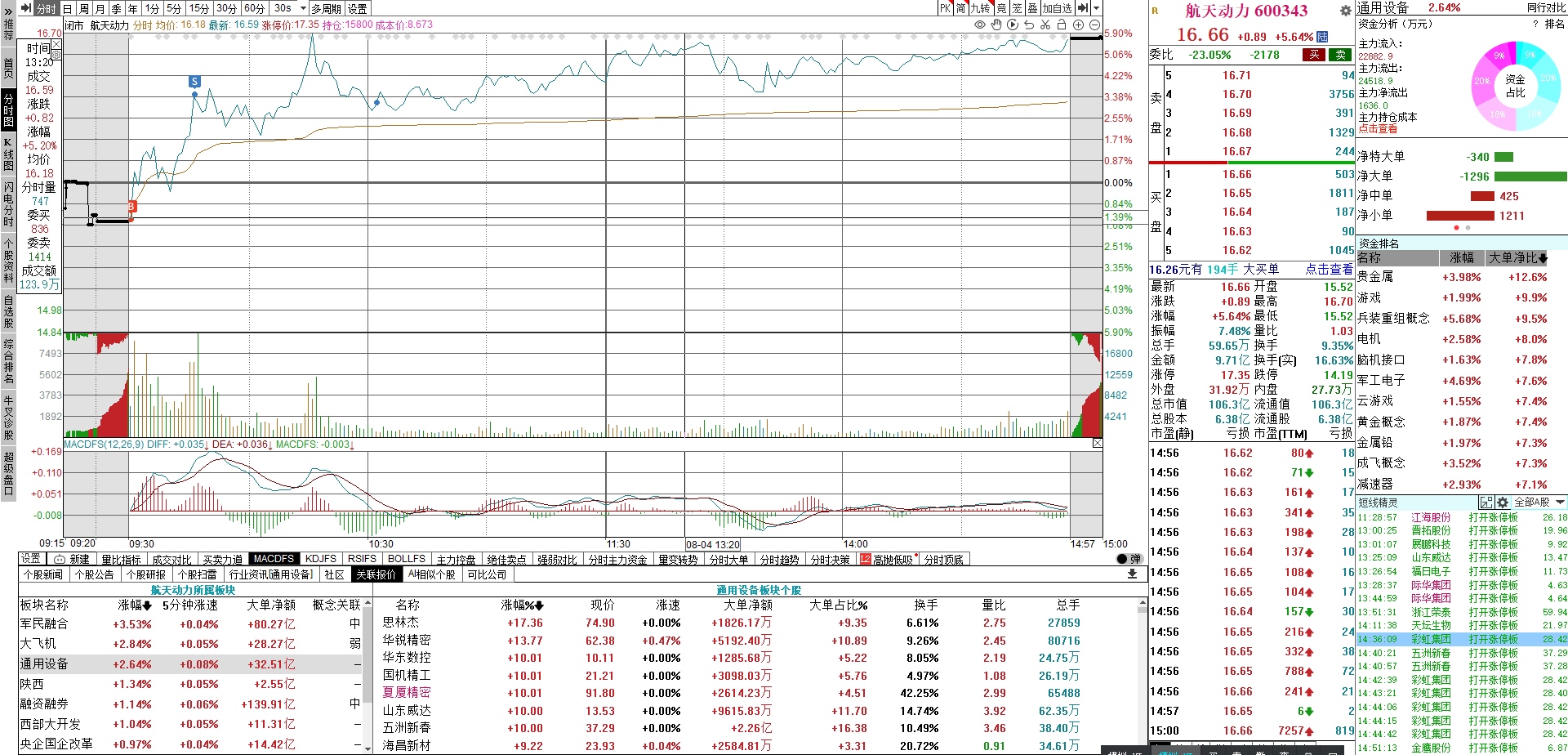Sort sectors by 涨幅 arrow
The height and width of the screenshot is (755, 1568).
147,605
